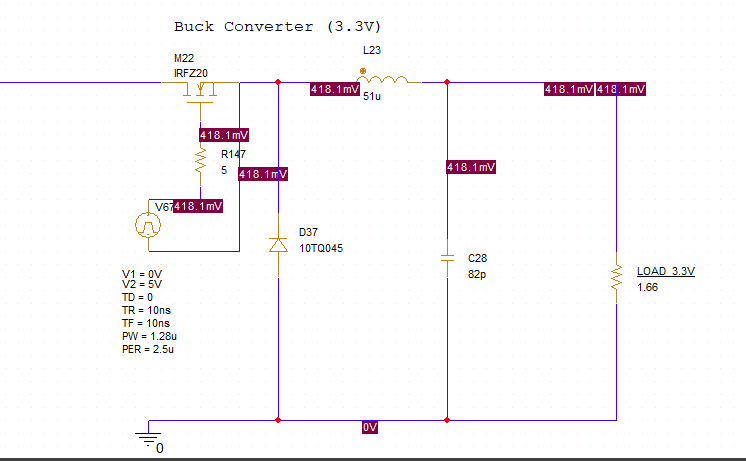Click the 418.1mV label beside the capacitor wire
Viewport: 746px width, 461px height.
point(471,167)
